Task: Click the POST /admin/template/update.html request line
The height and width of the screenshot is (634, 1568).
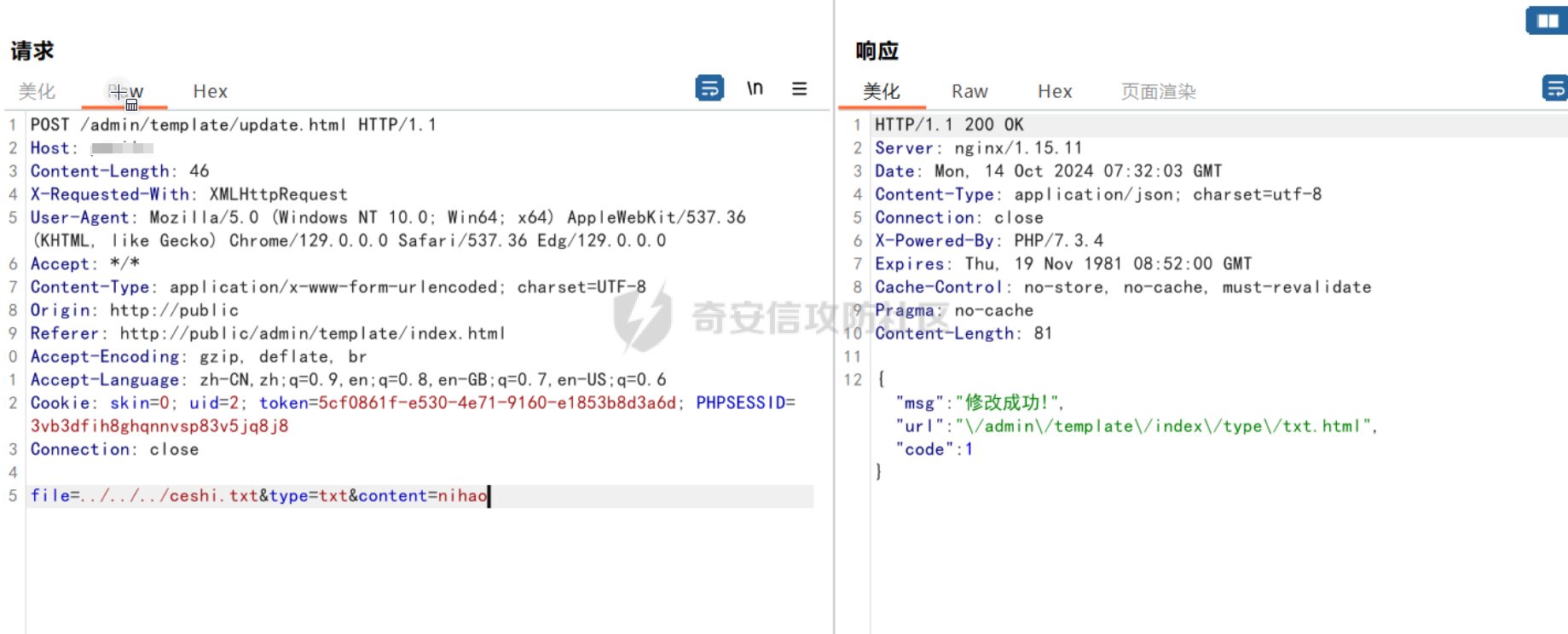Action: (x=234, y=124)
